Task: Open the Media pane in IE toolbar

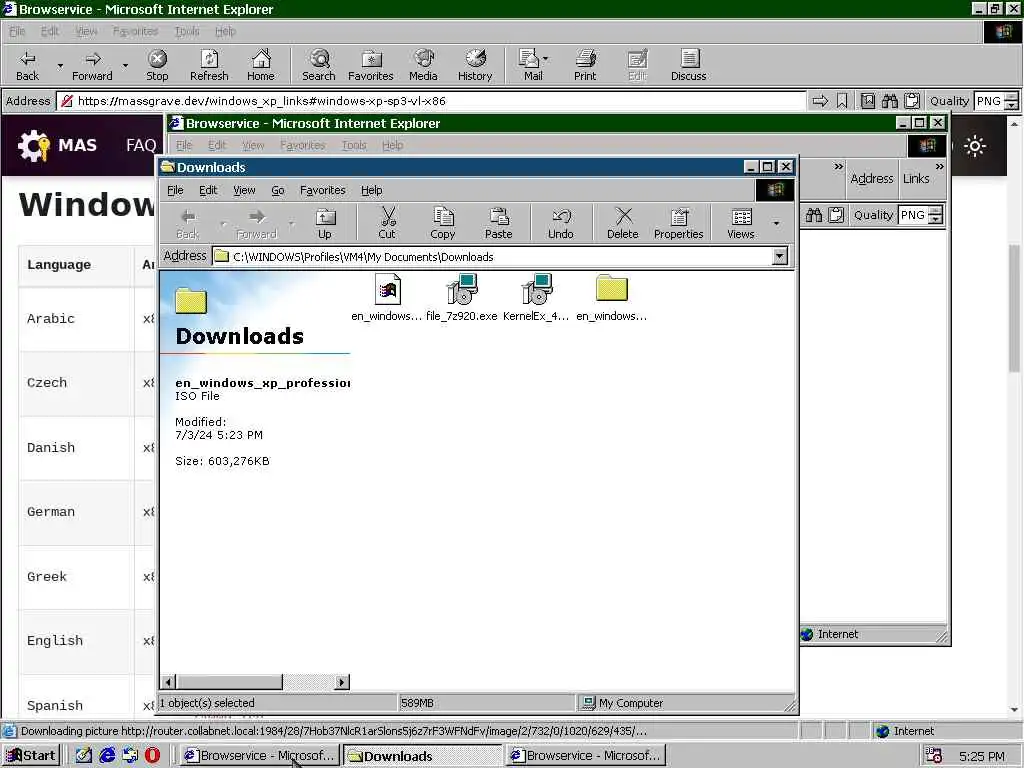Action: click(x=423, y=65)
